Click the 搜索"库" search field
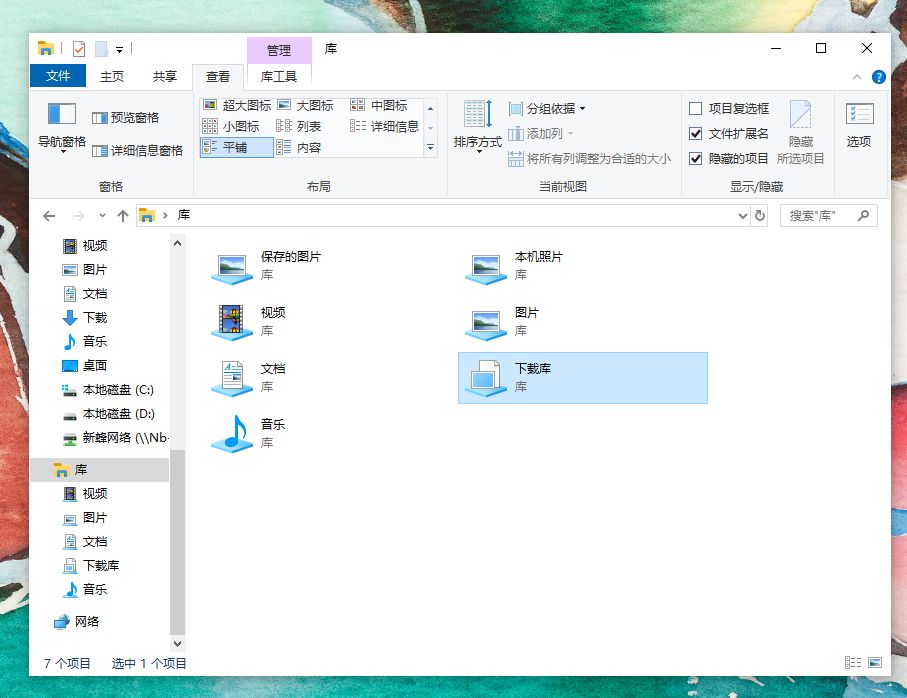Image resolution: width=907 pixels, height=698 pixels. click(821, 216)
